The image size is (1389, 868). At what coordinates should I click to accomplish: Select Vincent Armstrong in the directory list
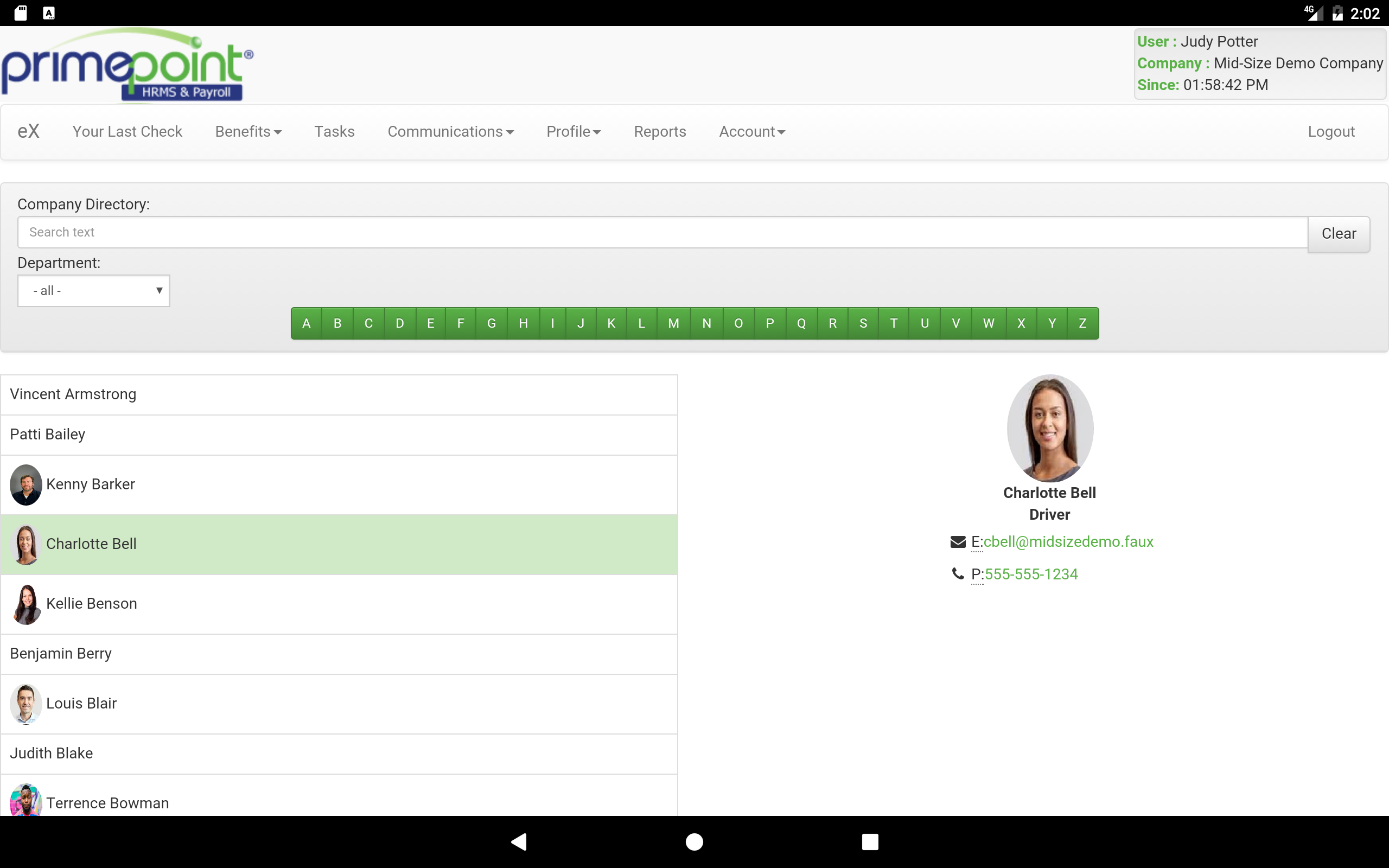339,395
